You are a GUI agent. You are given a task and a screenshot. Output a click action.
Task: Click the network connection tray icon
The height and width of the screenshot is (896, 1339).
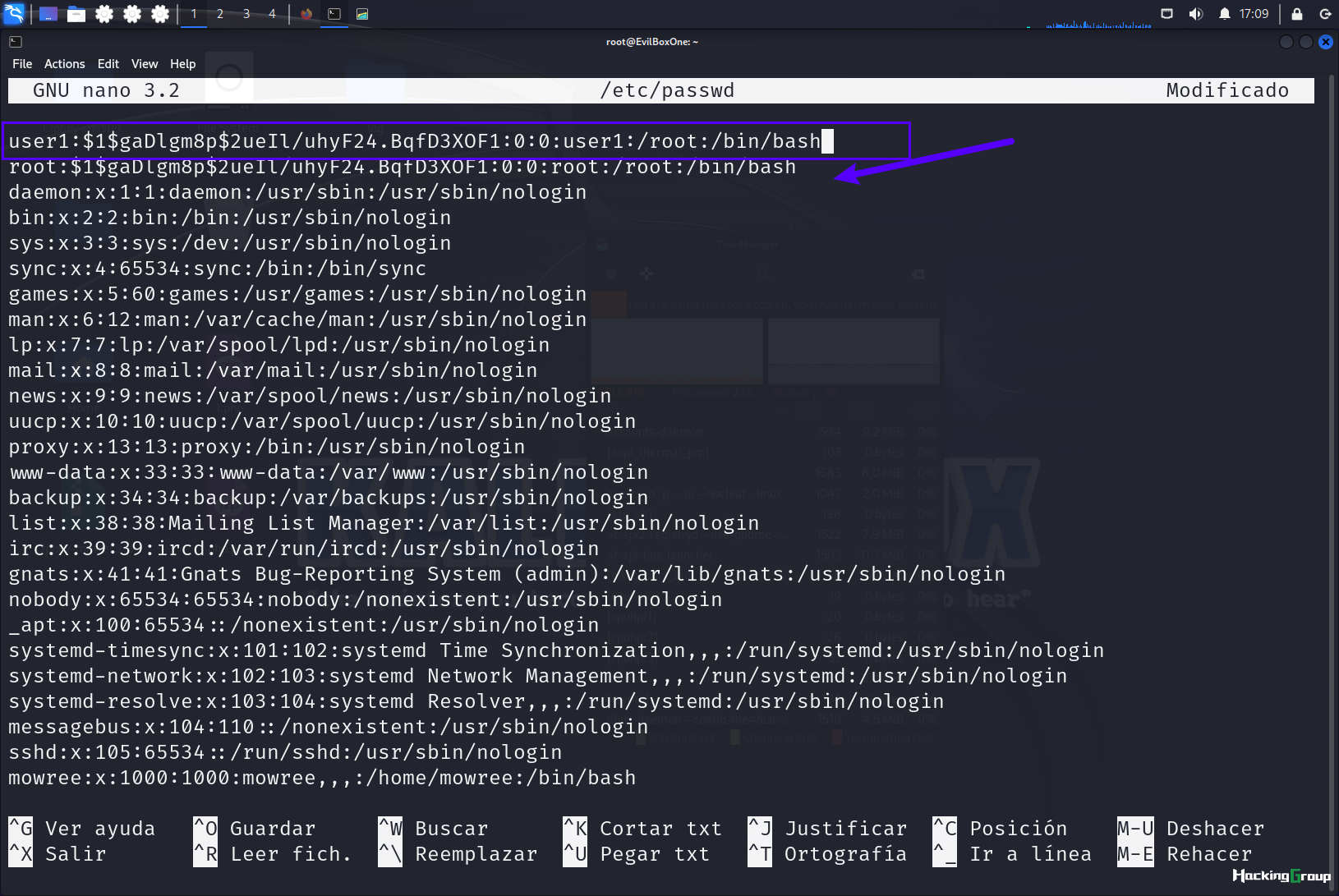click(1167, 14)
